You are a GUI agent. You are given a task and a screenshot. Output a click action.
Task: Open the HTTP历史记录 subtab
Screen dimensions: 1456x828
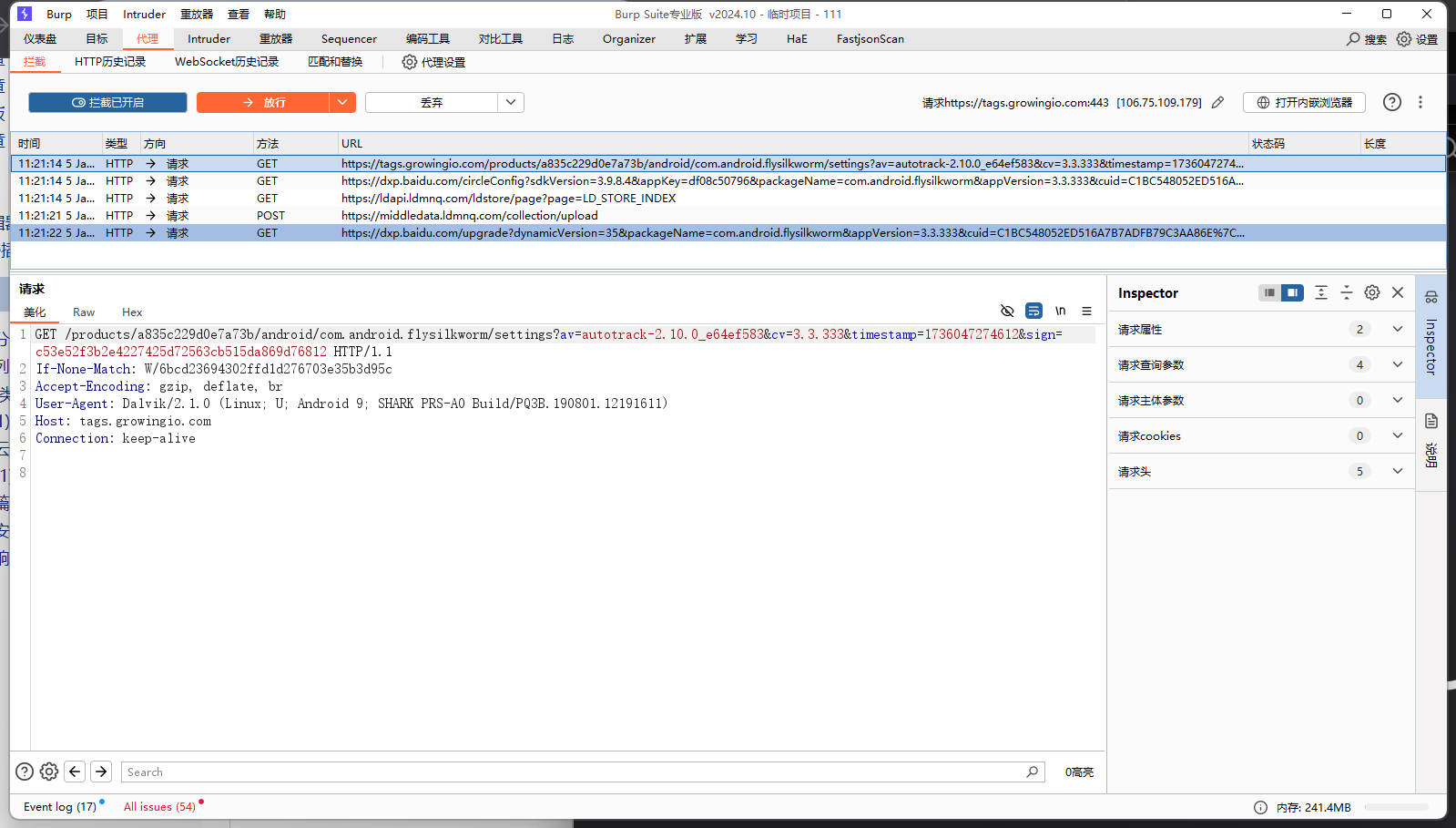point(110,62)
